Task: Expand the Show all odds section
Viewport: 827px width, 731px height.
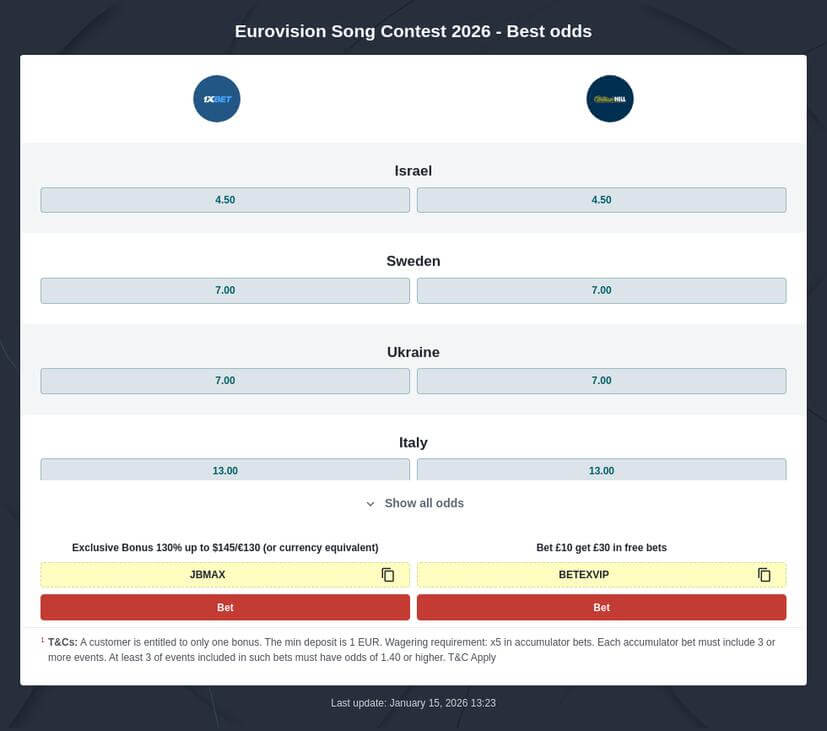Action: [422, 503]
